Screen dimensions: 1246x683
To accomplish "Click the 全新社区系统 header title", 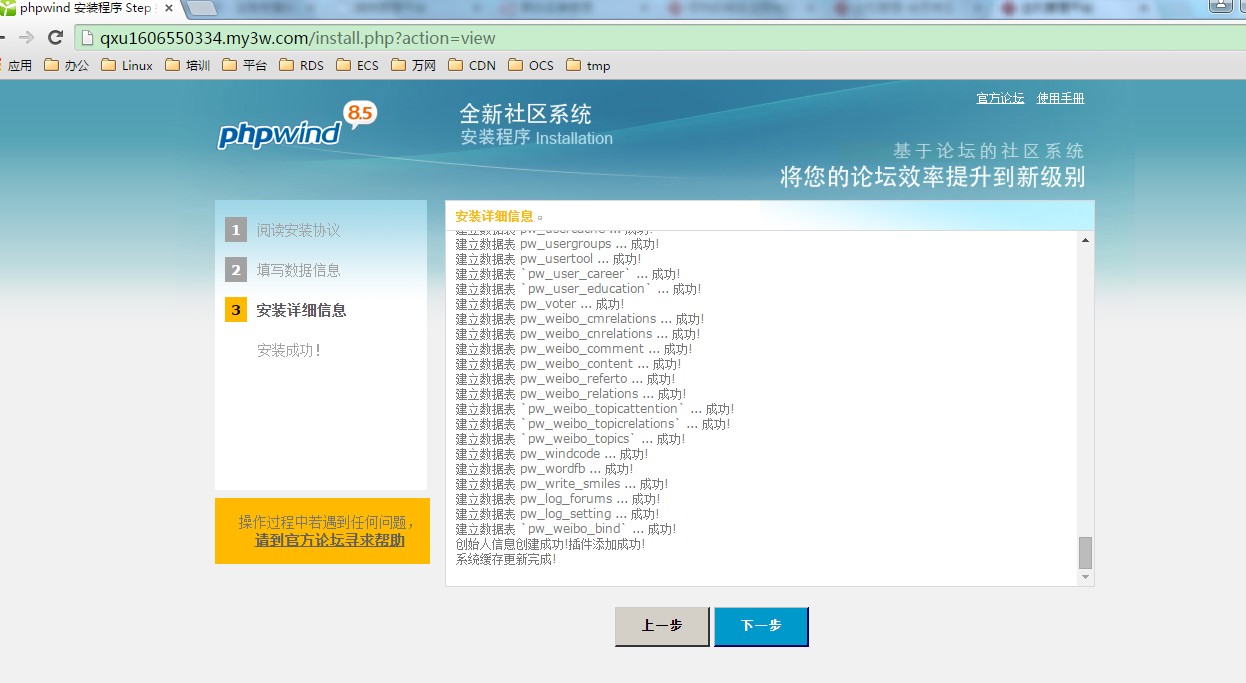I will click(x=525, y=113).
